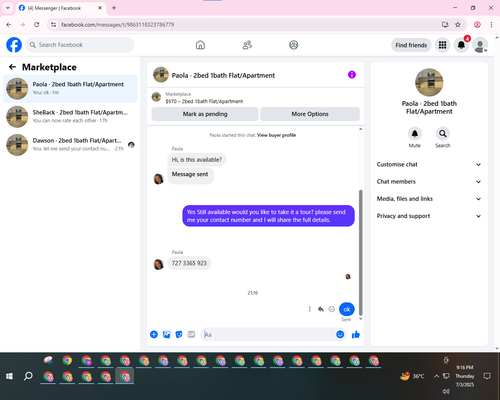Viewport: 500px width, 400px height.
Task: Click Mark as pending
Action: 205,114
